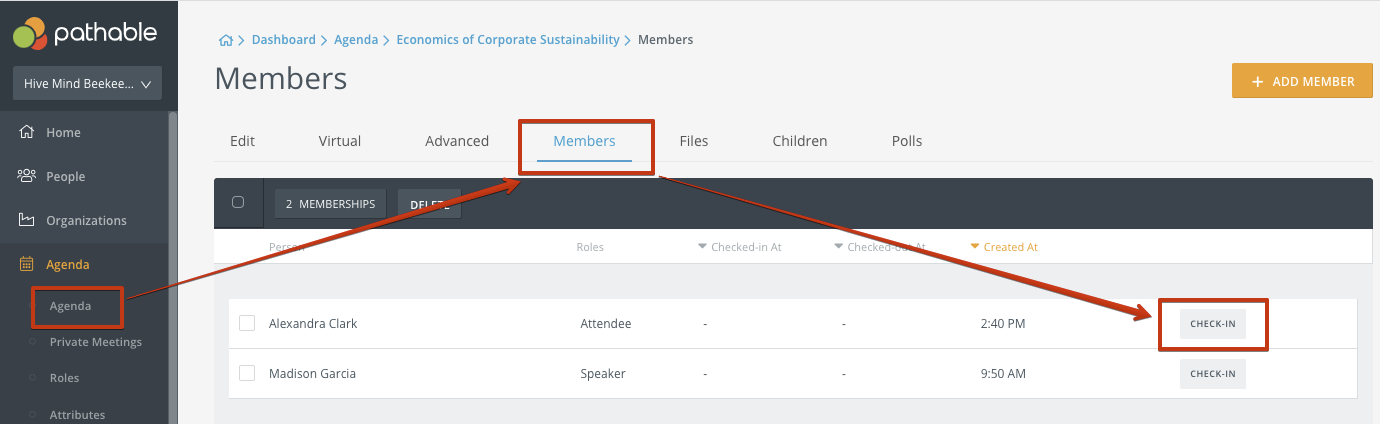Click the Roles column header
This screenshot has width=1380, height=424.
pos(590,247)
